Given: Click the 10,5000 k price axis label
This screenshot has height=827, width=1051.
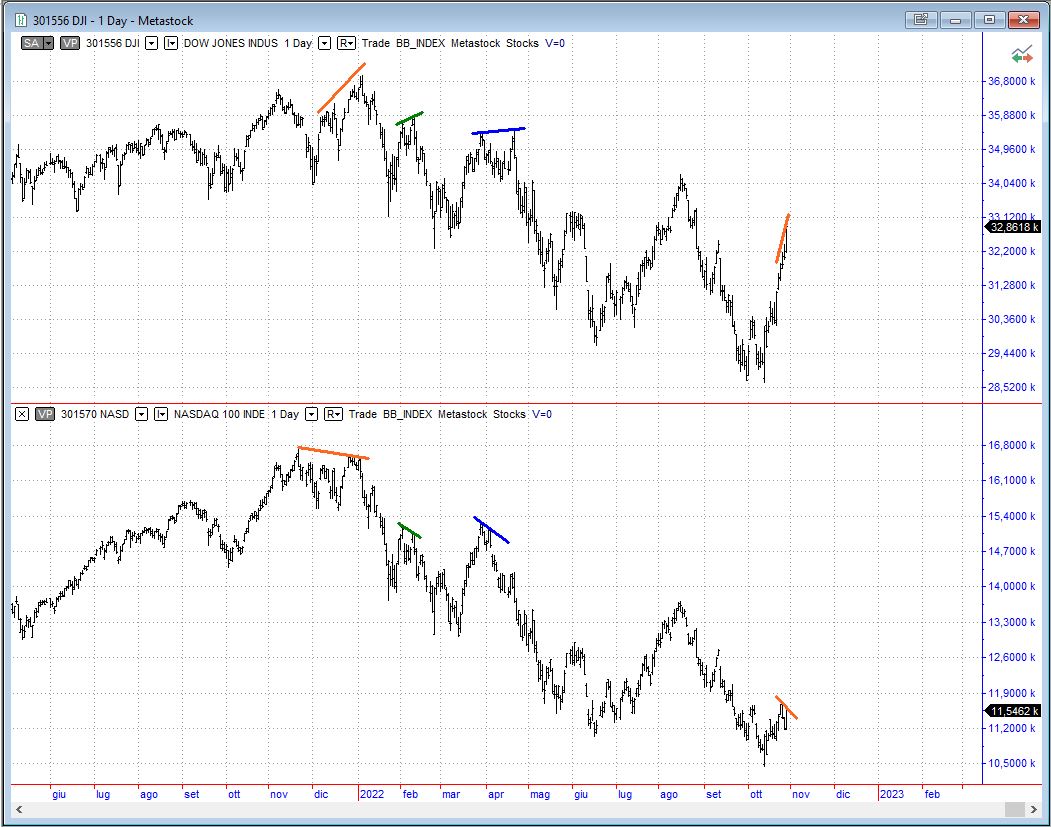Looking at the screenshot, I should pyautogui.click(x=1011, y=763).
